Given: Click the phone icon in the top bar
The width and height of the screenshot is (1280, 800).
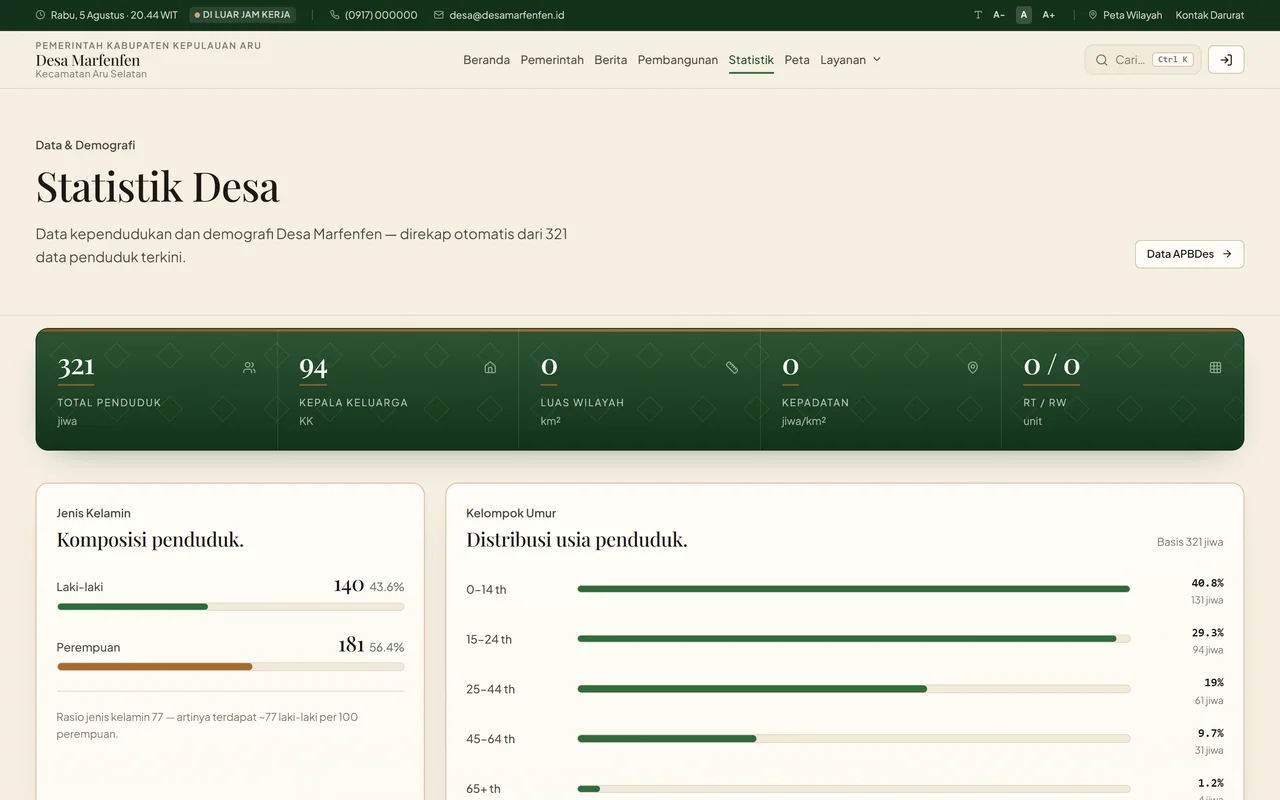Looking at the screenshot, I should [335, 15].
